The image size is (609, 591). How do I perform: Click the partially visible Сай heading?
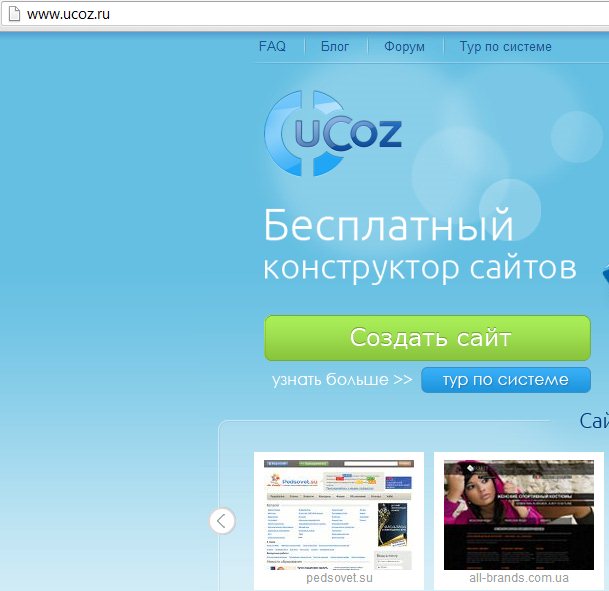593,422
